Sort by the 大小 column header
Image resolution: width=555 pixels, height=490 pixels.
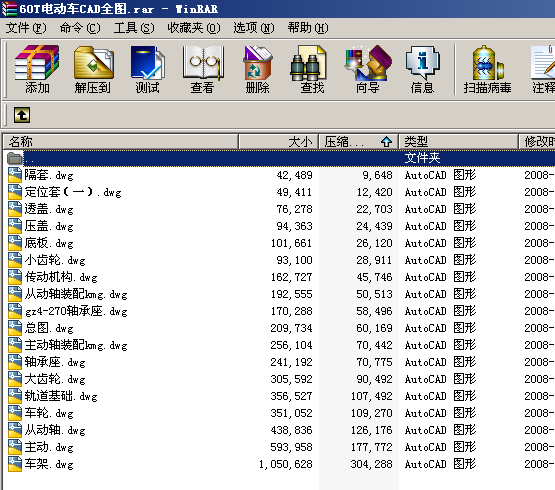[279, 142]
